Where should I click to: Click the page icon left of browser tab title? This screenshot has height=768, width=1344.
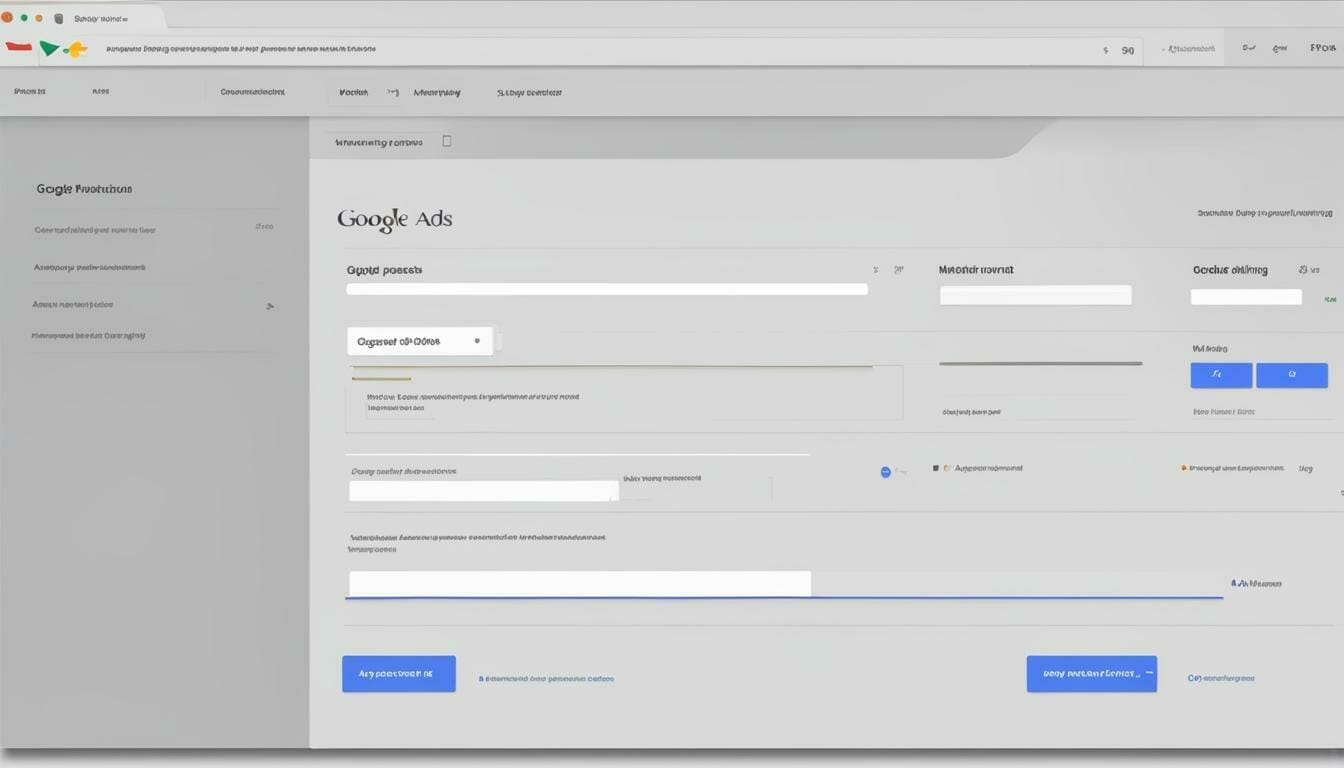pos(59,18)
